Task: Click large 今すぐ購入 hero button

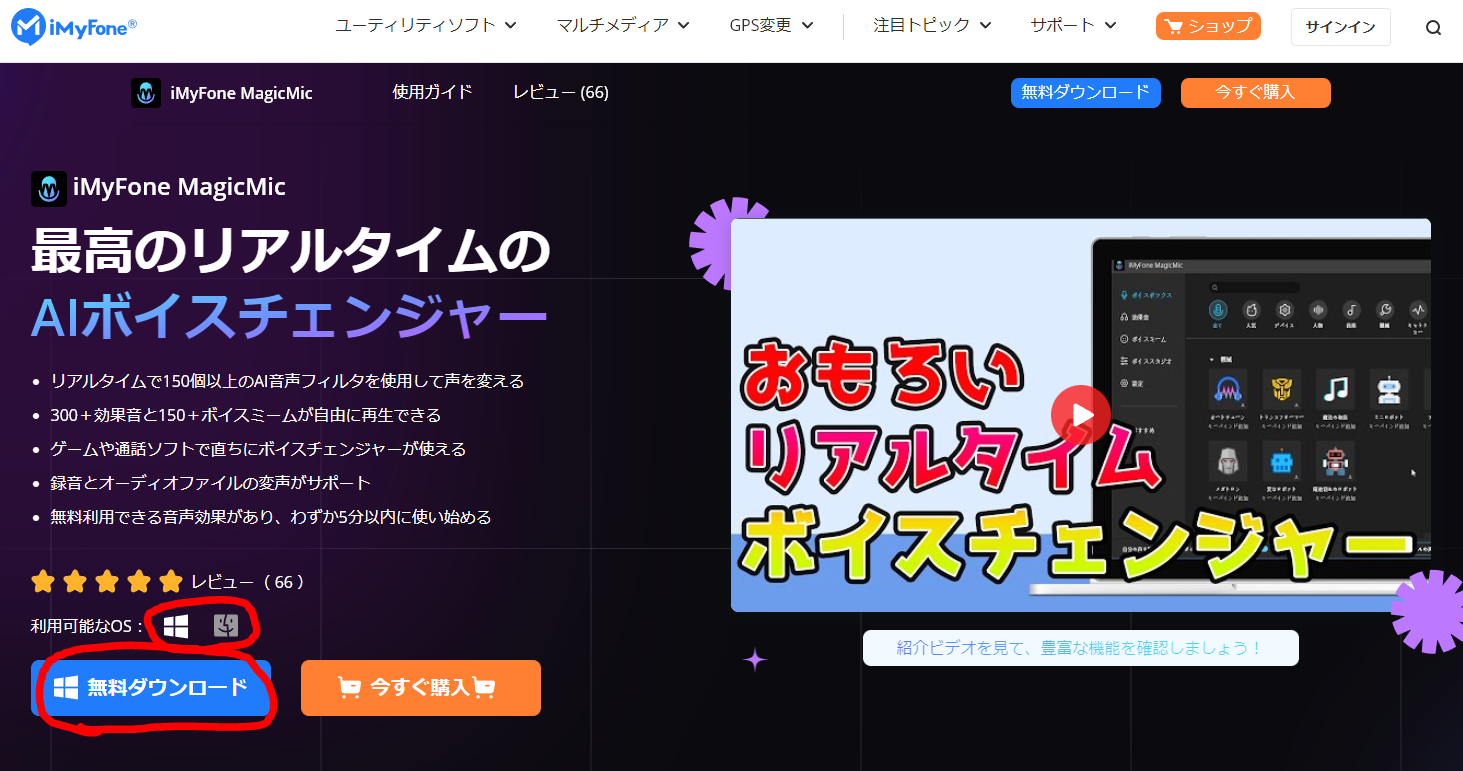Action: pyautogui.click(x=421, y=688)
